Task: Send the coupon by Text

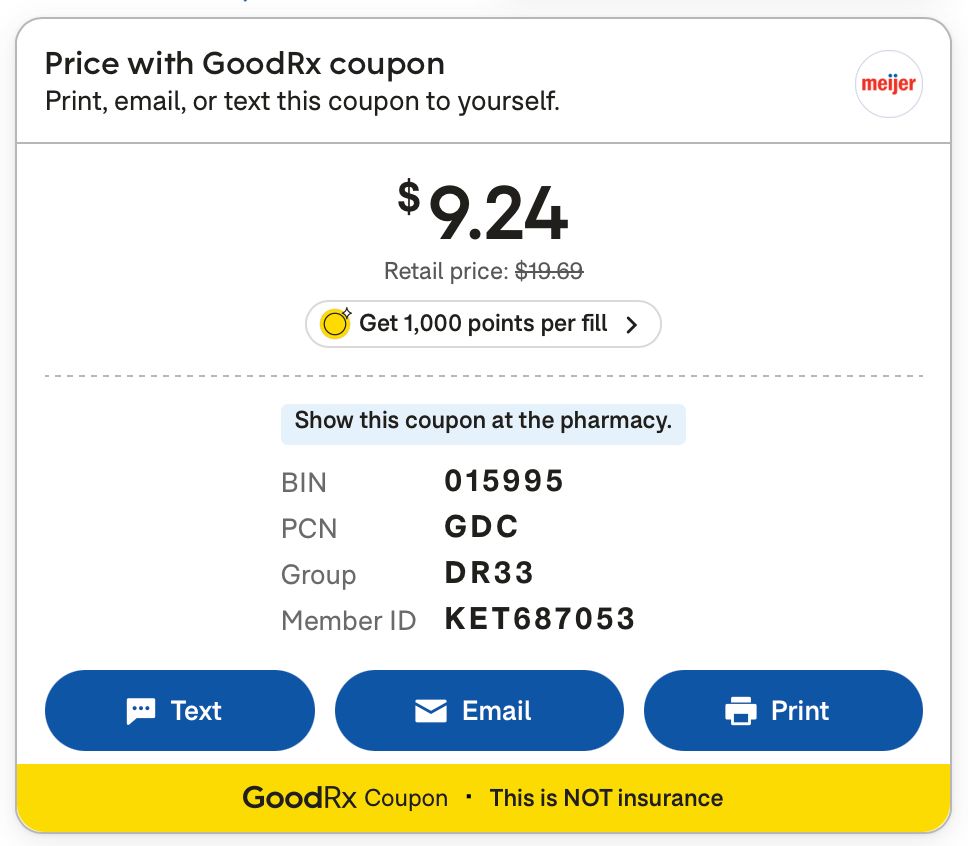Action: click(180, 711)
